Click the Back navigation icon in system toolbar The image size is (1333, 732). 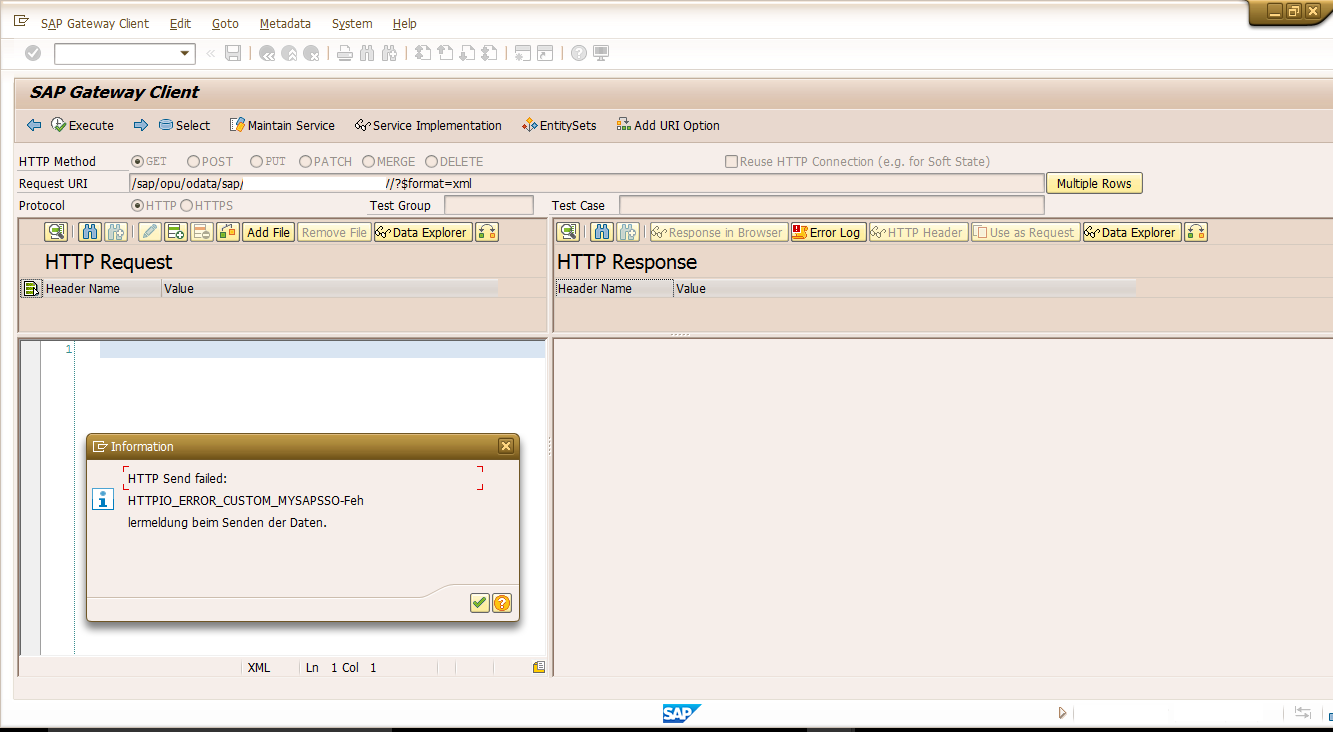click(267, 54)
